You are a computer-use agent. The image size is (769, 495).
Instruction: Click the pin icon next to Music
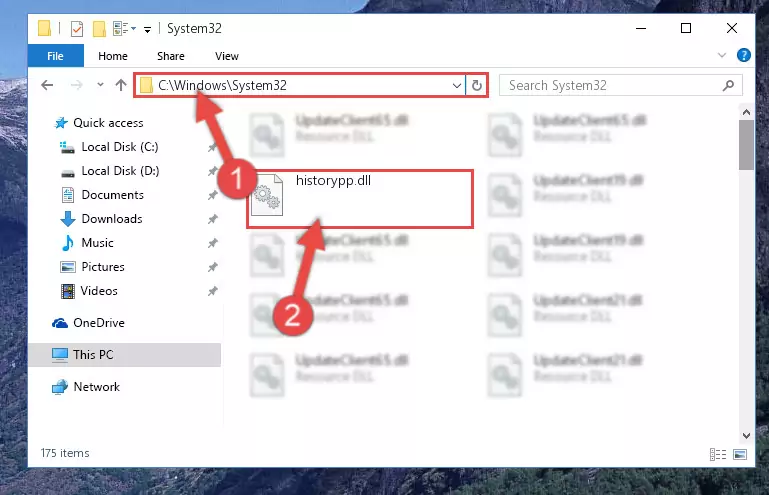pos(212,243)
